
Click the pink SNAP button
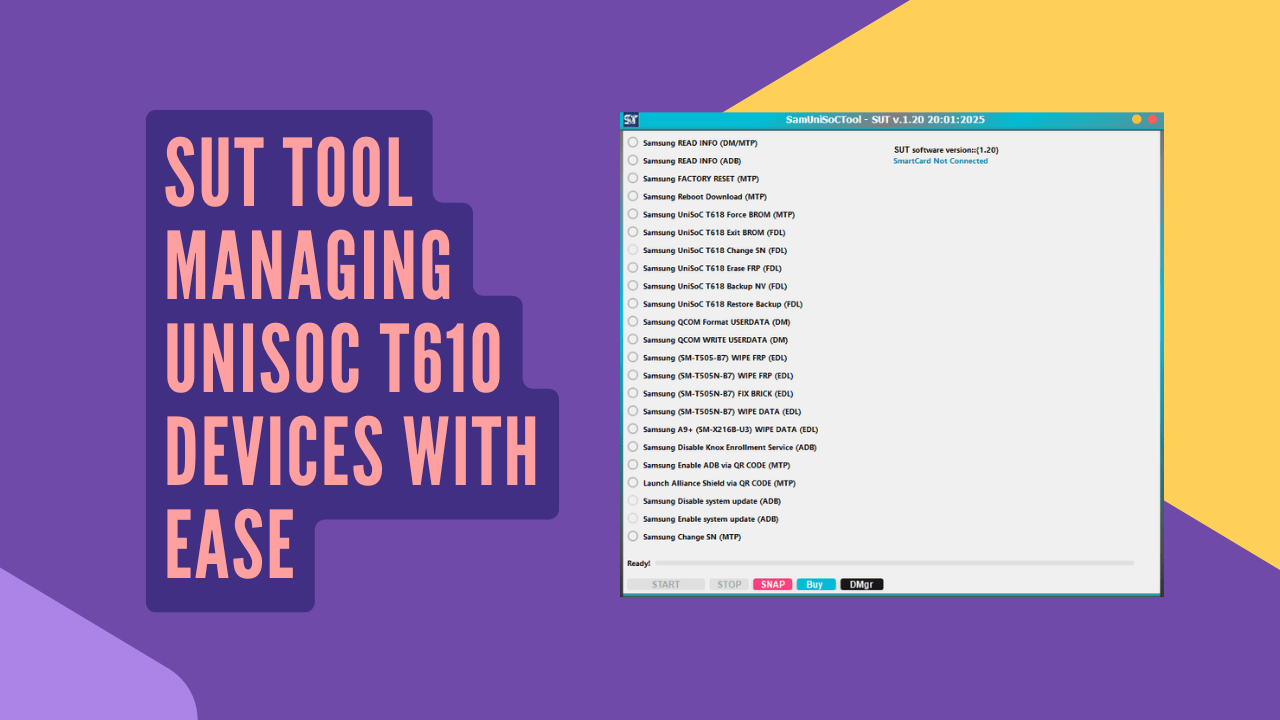pyautogui.click(x=772, y=585)
